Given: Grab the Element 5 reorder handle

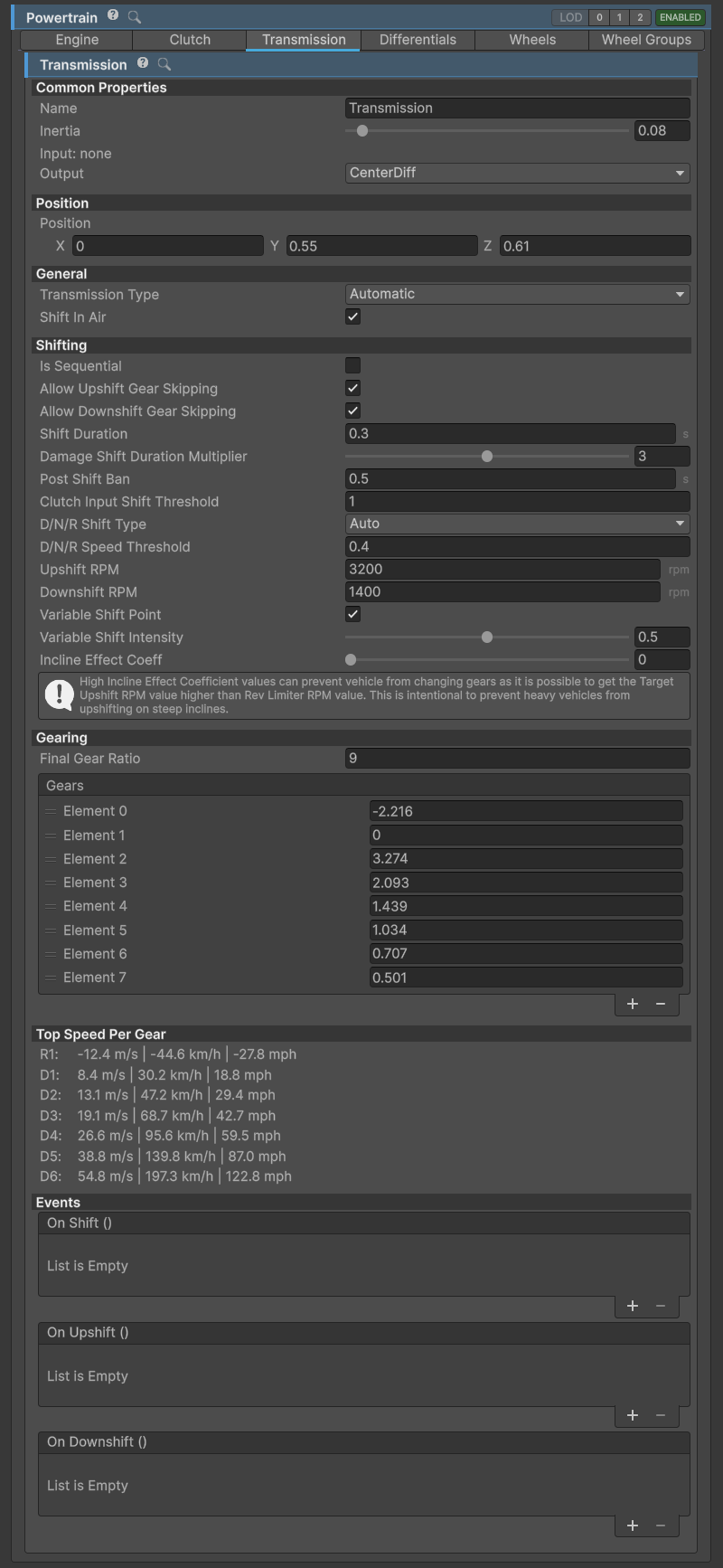Looking at the screenshot, I should (51, 930).
